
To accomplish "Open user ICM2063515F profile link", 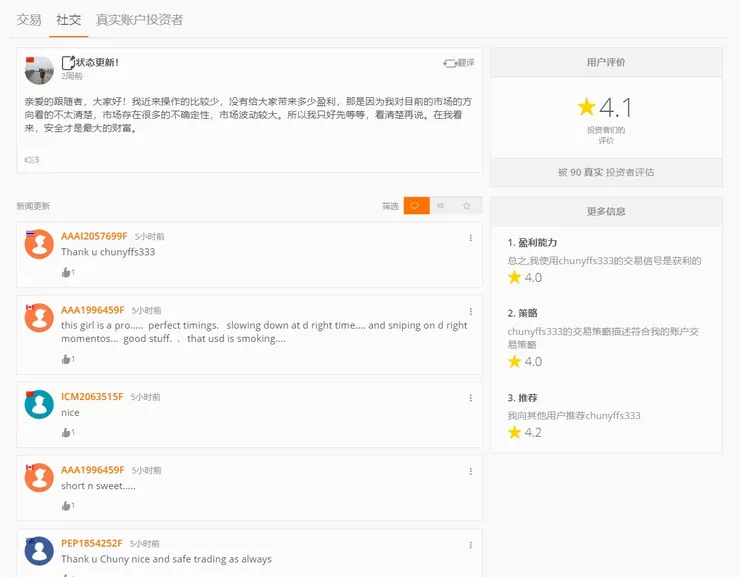I will coord(92,397).
